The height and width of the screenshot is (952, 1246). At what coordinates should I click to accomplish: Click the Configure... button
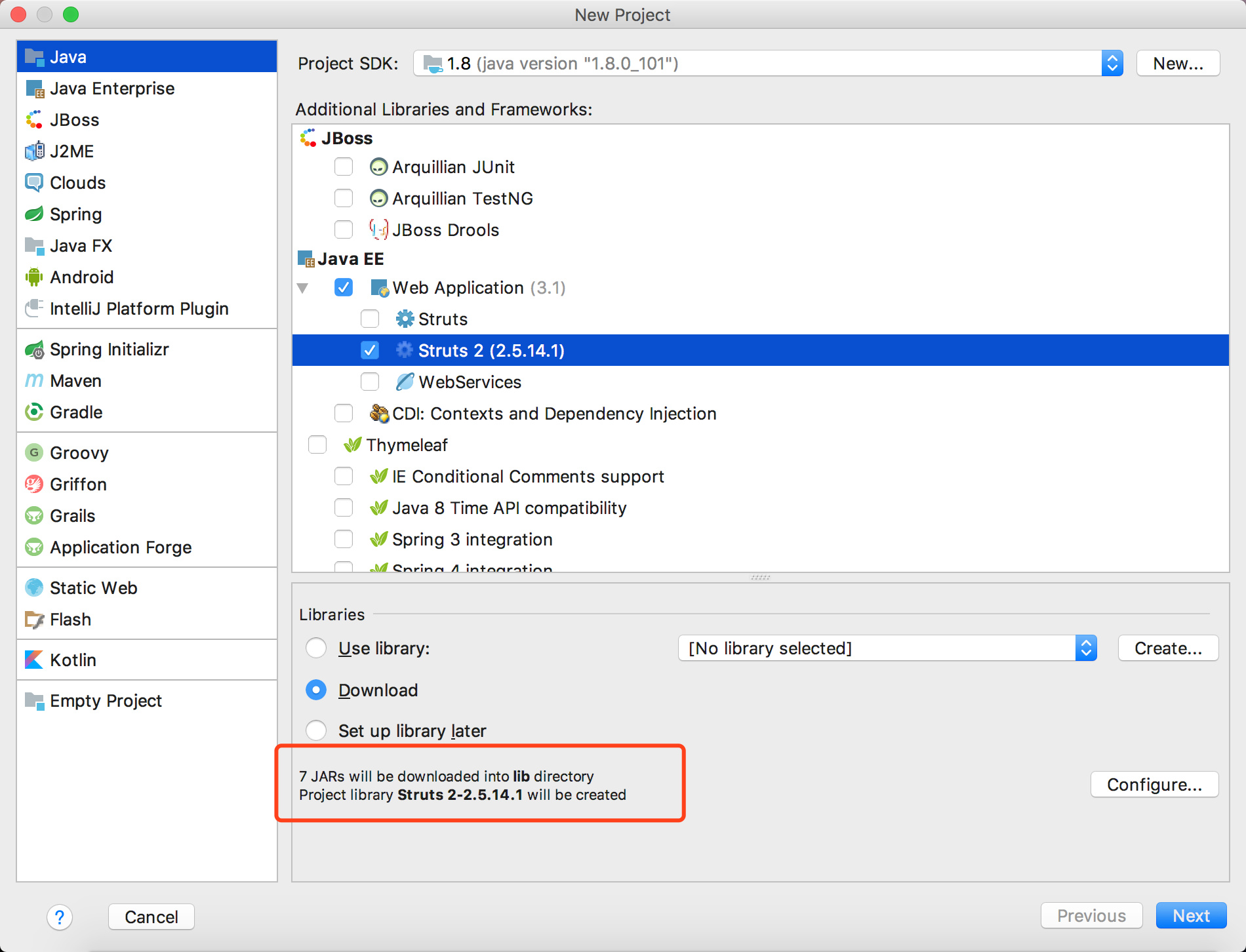pyautogui.click(x=1154, y=785)
